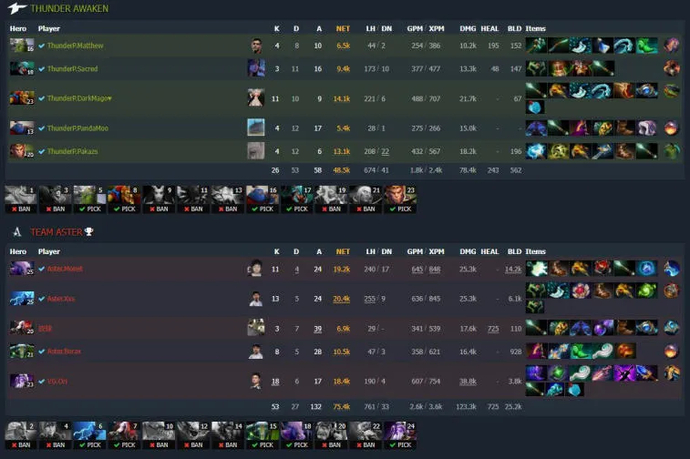The width and height of the screenshot is (690, 459).
Task: Click pick 23 hero in Thunder Awaken's draft
Action: [400, 199]
